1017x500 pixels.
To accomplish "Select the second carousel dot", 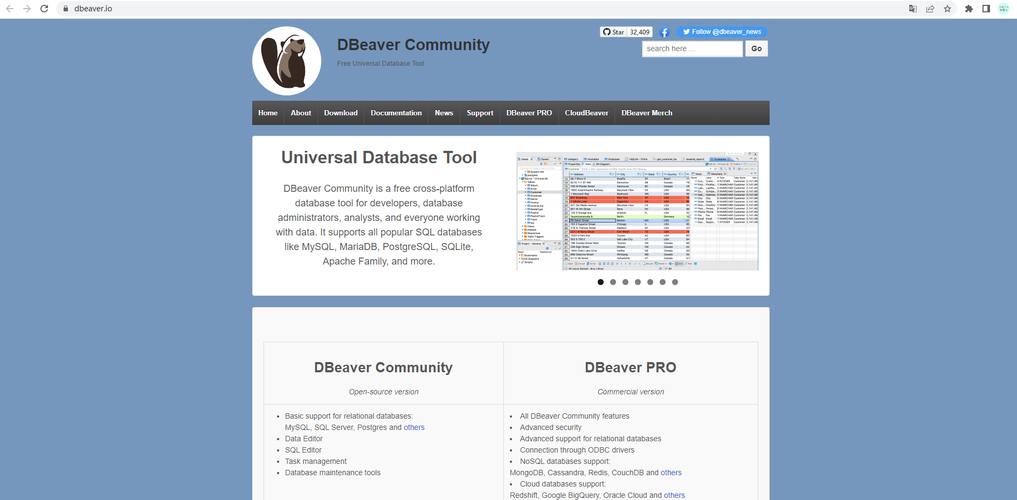I will [x=613, y=282].
